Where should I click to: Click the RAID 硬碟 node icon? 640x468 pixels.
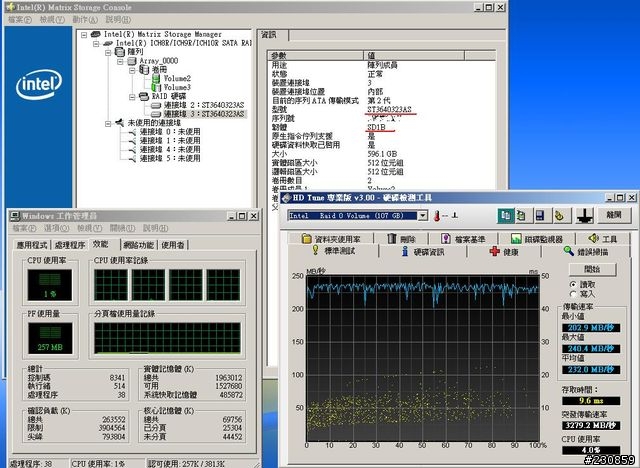[x=144, y=96]
